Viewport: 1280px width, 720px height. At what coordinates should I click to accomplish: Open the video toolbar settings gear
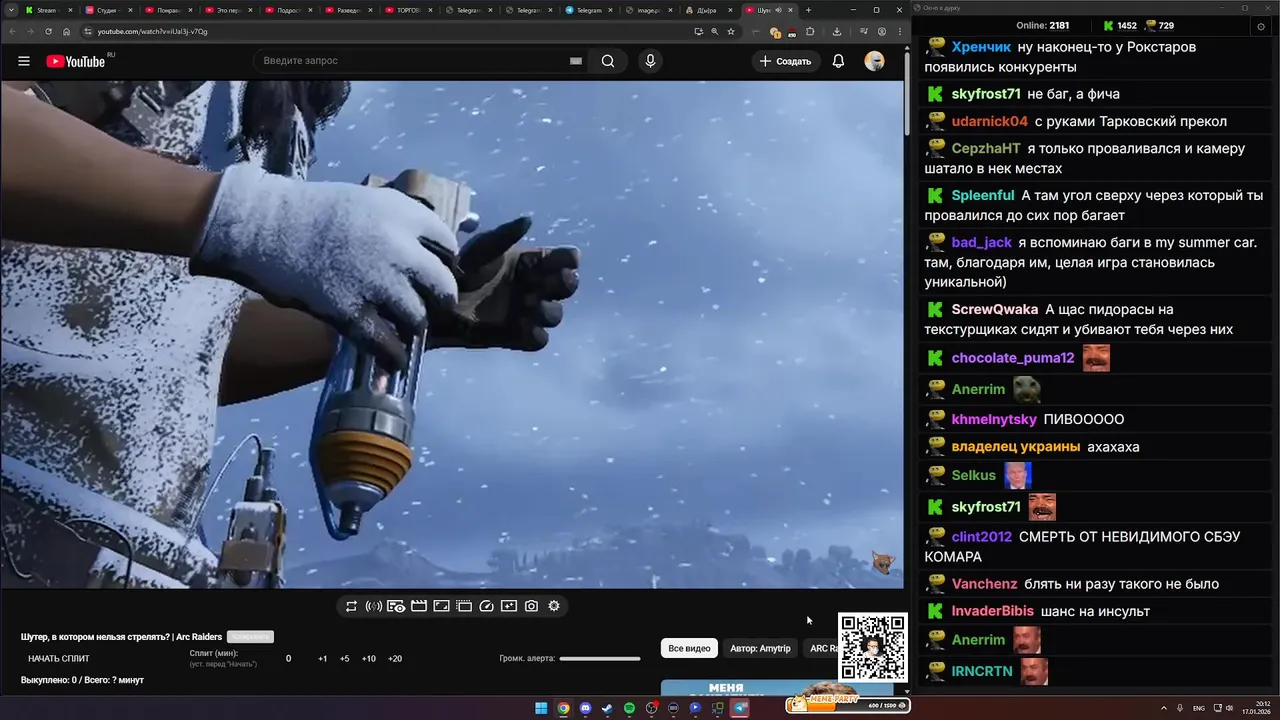pyautogui.click(x=554, y=606)
